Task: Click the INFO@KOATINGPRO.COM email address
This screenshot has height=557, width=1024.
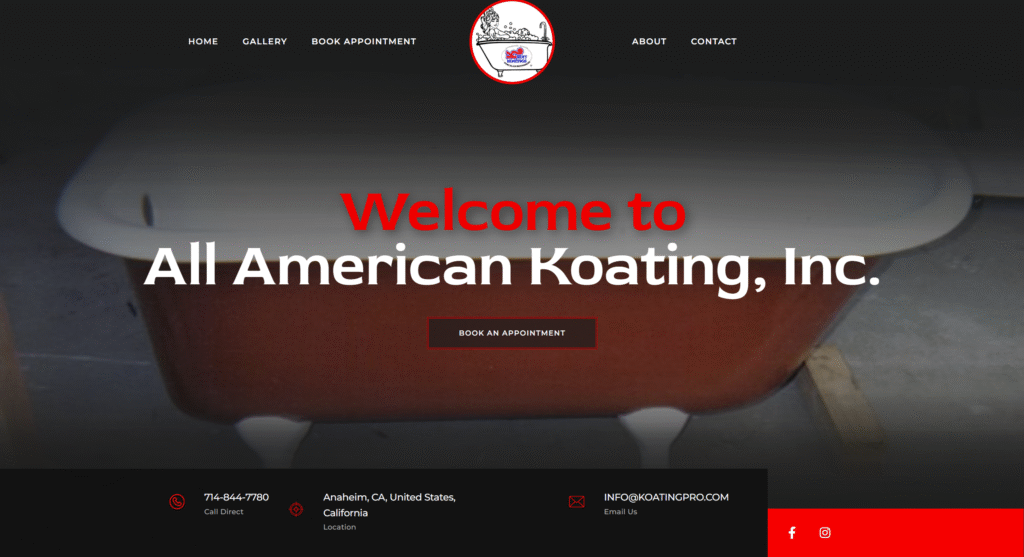Action: click(666, 497)
